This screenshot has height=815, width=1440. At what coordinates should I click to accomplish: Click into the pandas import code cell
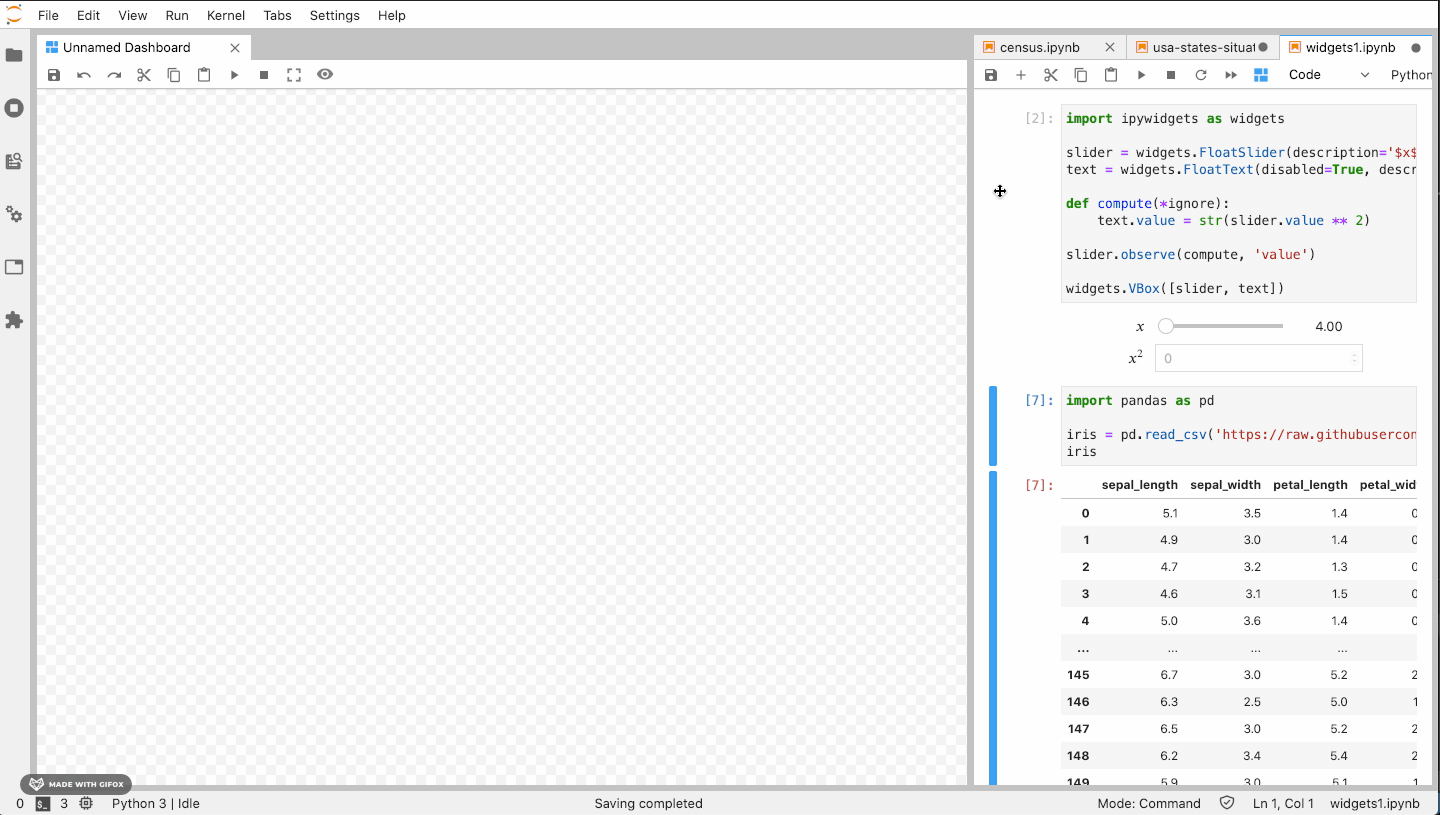point(1239,426)
